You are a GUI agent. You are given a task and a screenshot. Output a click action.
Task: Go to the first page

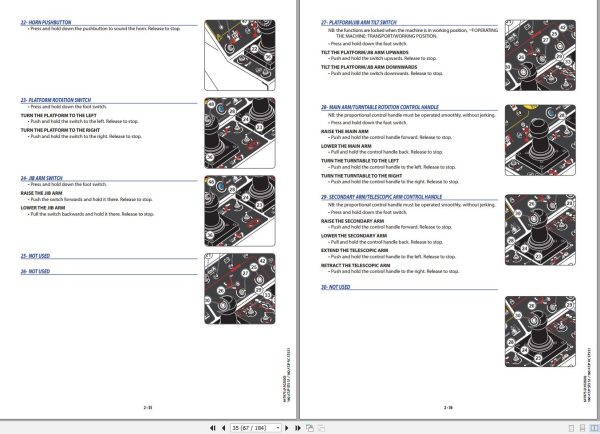tap(213, 428)
